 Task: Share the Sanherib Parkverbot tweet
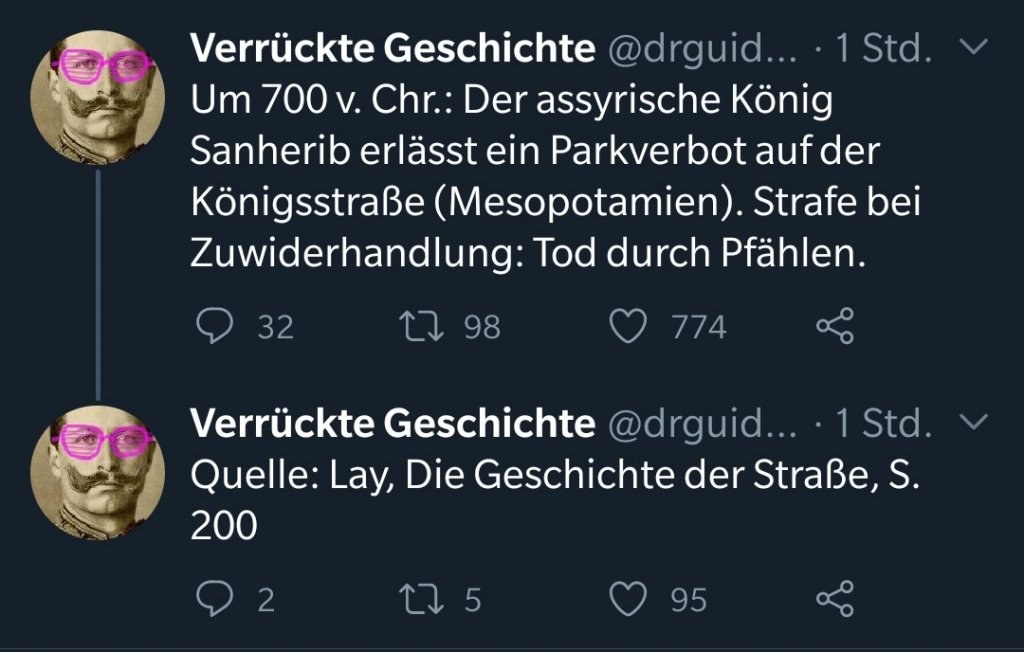point(835,327)
